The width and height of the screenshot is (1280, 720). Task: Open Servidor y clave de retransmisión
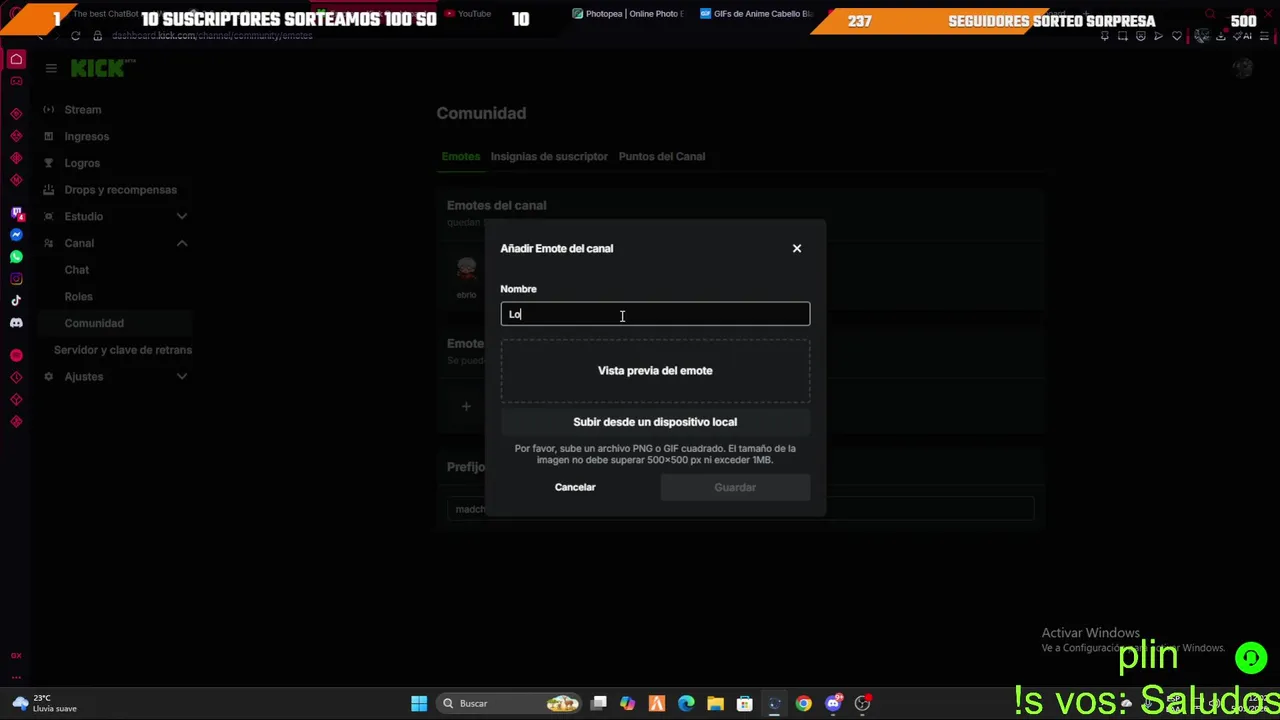pyautogui.click(x=123, y=350)
